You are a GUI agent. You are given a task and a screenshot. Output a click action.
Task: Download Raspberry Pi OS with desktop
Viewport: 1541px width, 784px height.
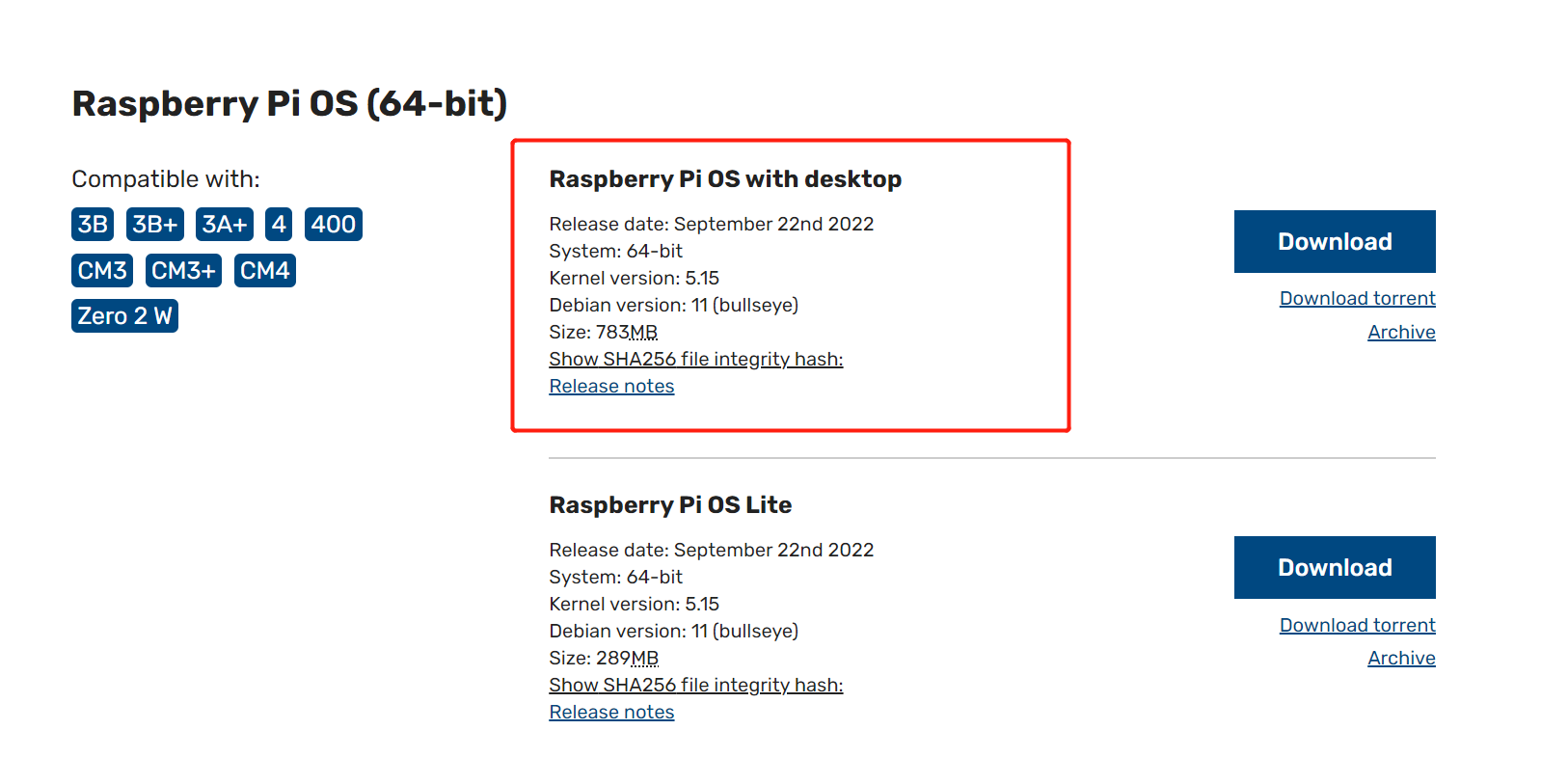click(x=1334, y=241)
